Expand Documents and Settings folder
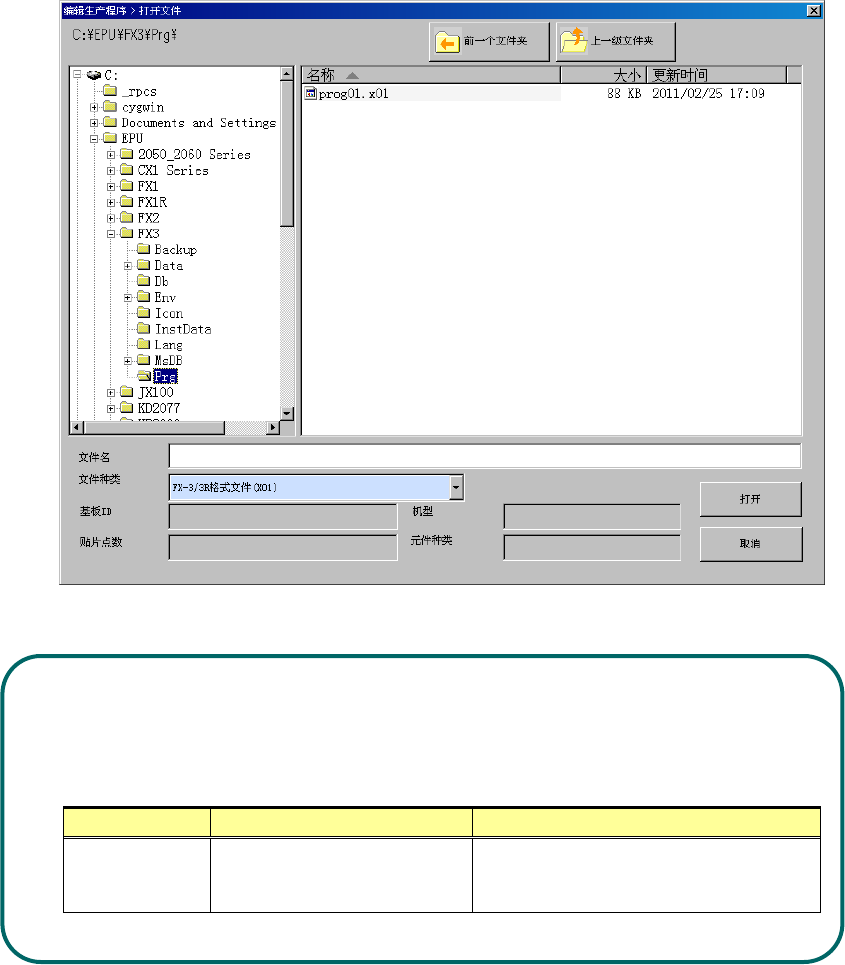Image resolution: width=845 pixels, height=965 pixels. coord(94,123)
